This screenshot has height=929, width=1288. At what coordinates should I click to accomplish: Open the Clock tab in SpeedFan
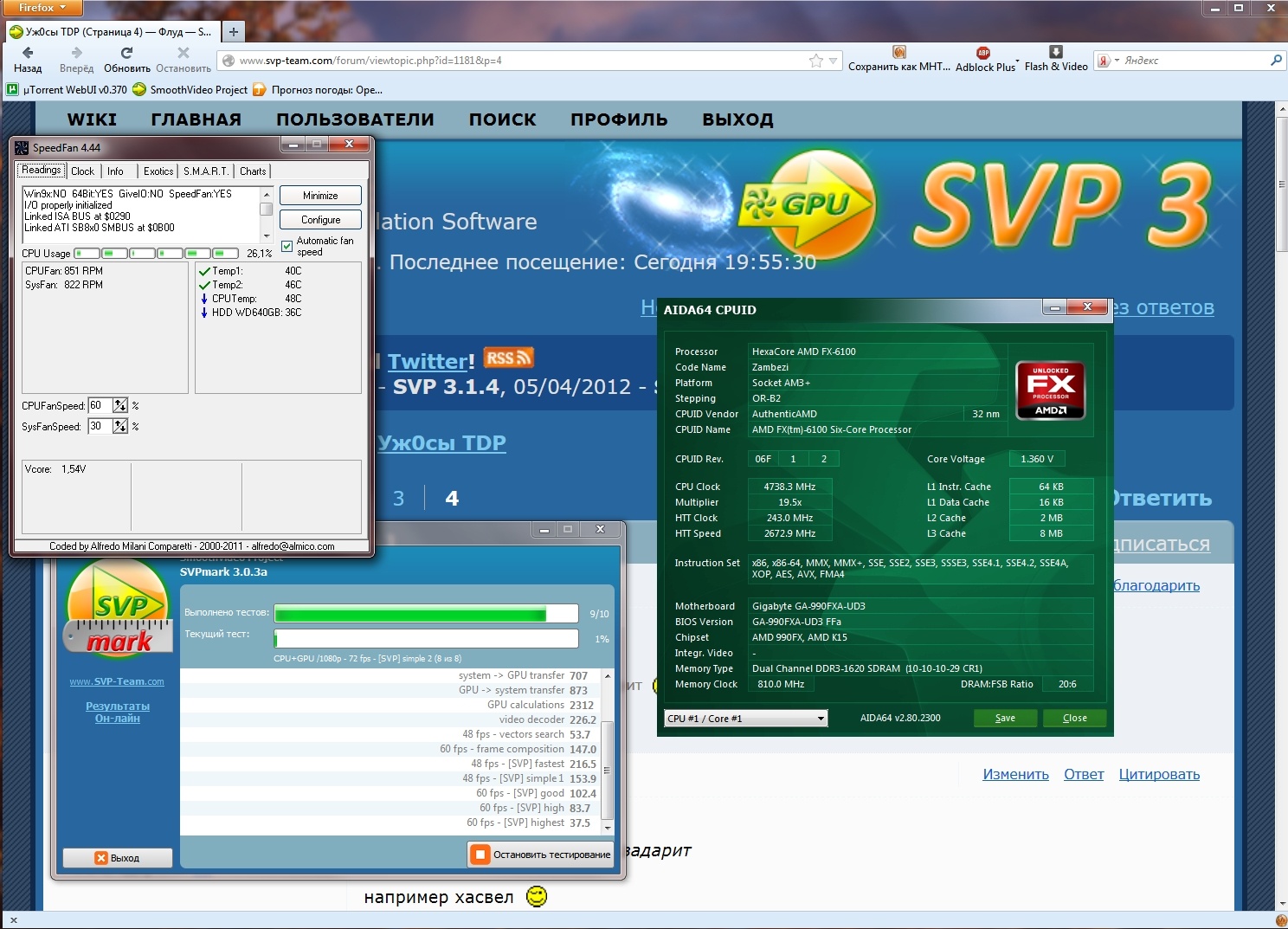click(83, 171)
